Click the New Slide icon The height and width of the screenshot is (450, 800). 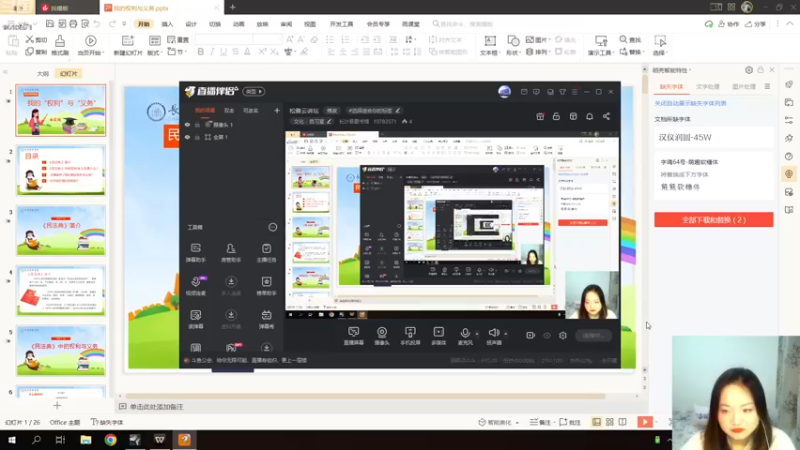point(128,41)
